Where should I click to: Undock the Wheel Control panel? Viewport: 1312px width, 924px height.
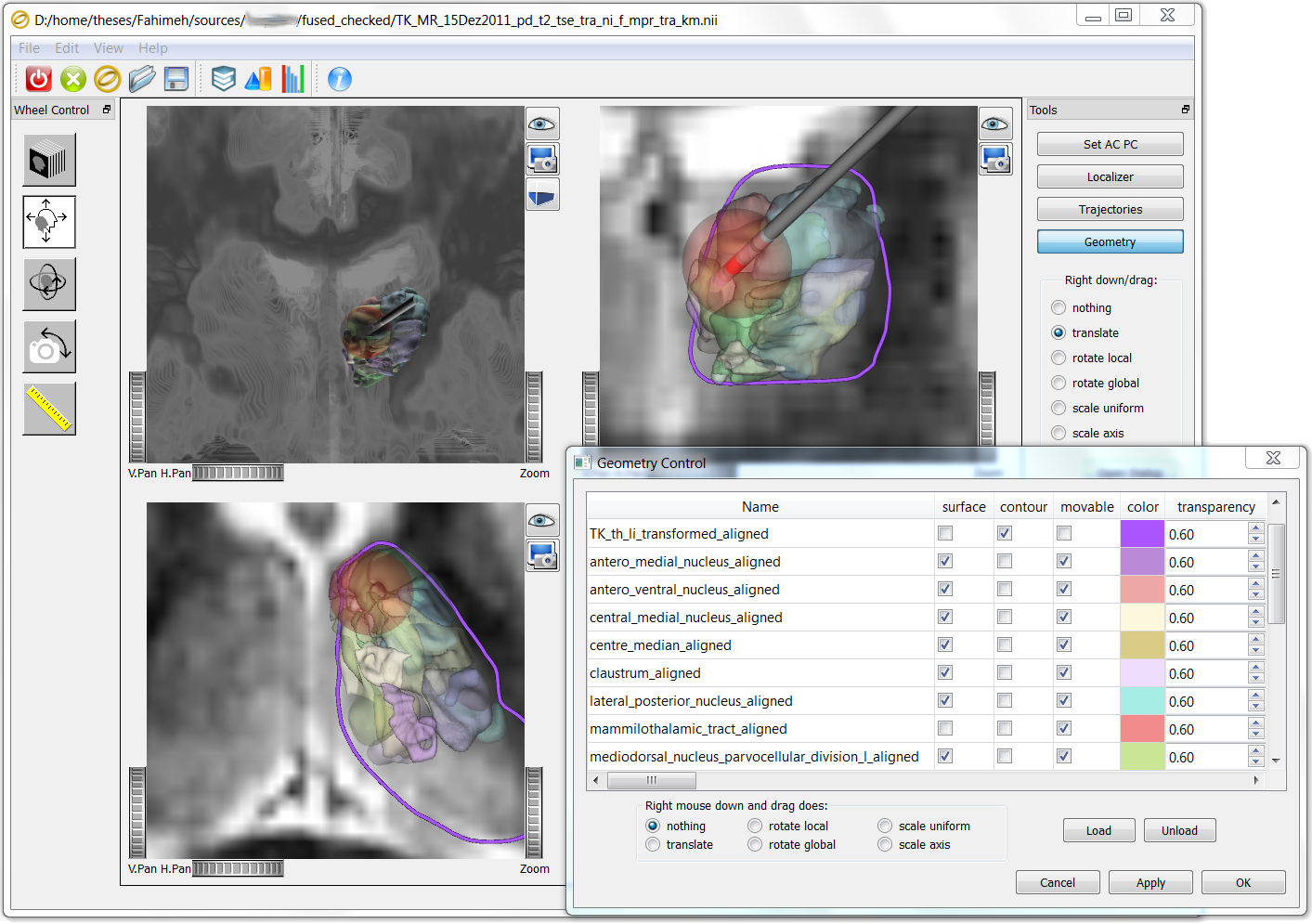(107, 110)
